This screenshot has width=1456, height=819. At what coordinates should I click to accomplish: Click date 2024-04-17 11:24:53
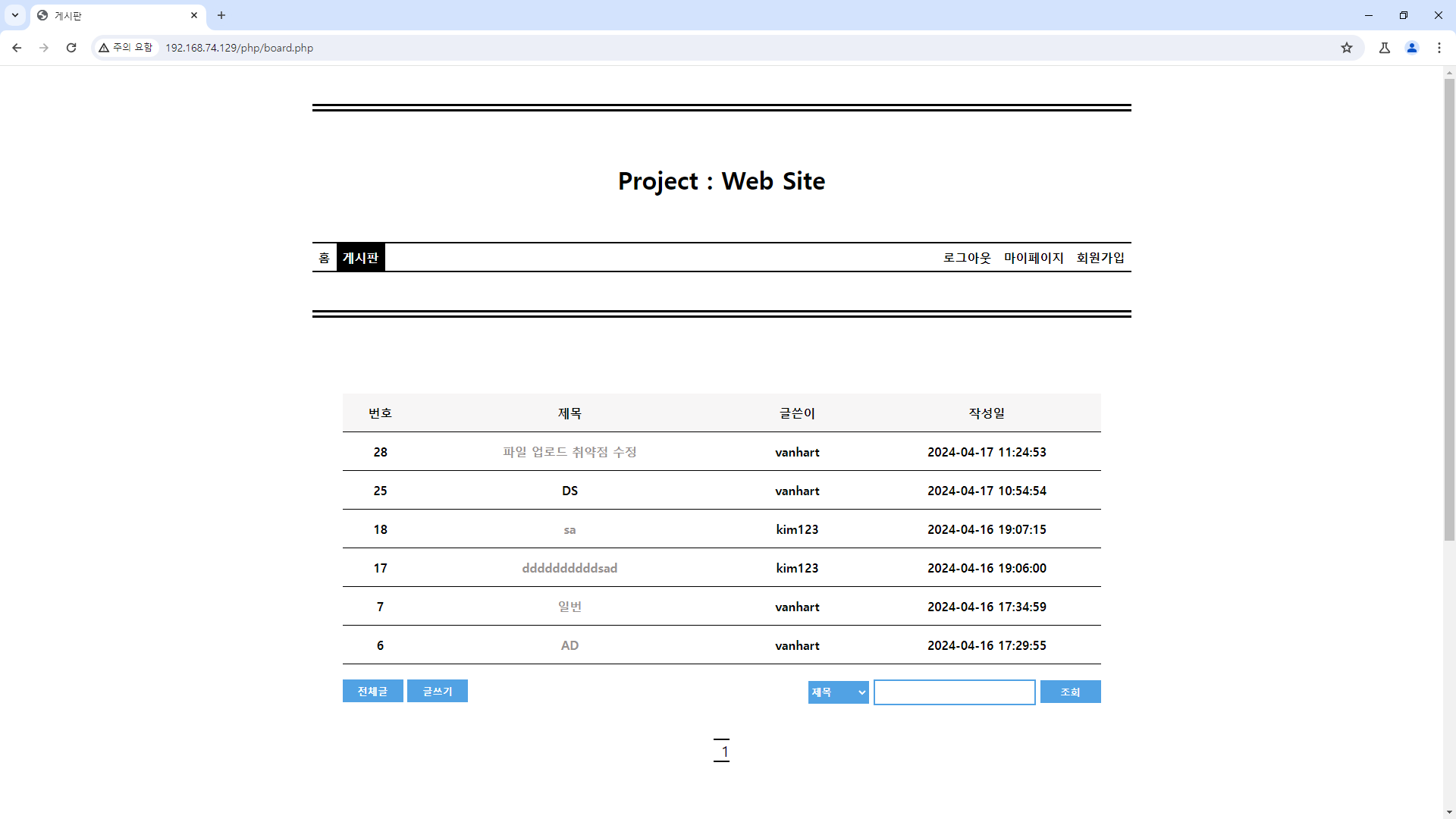pos(987,452)
